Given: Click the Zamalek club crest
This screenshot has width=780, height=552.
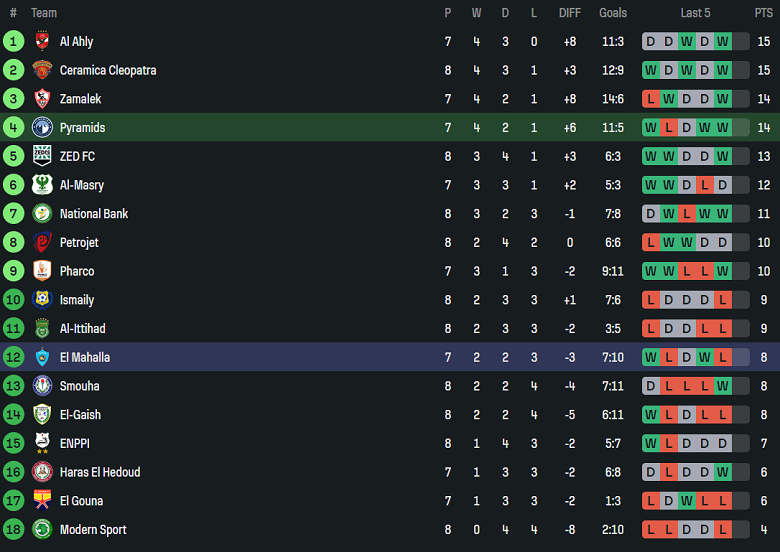Looking at the screenshot, I should 42,99.
